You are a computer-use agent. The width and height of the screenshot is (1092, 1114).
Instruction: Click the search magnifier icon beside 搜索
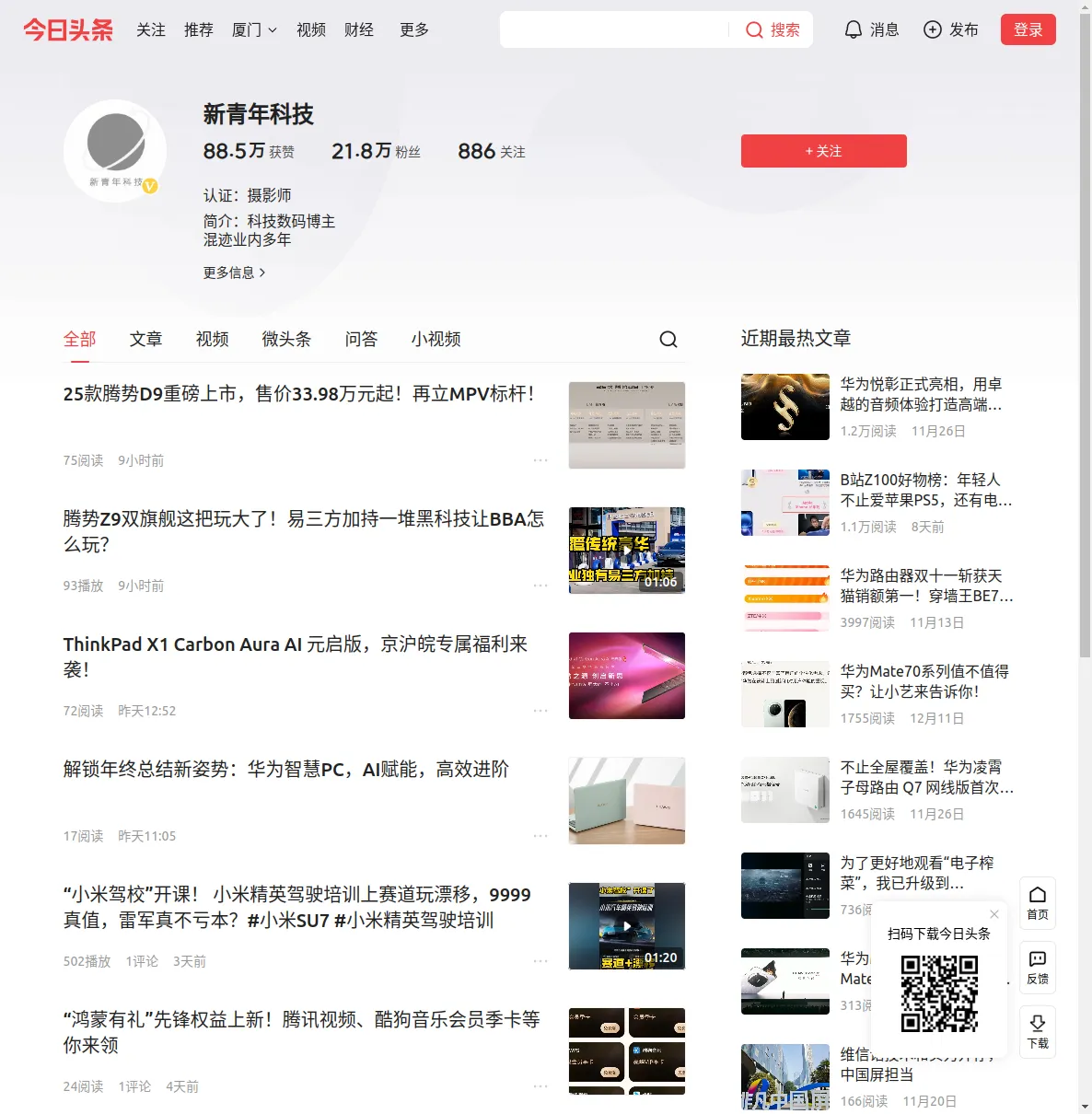click(754, 30)
